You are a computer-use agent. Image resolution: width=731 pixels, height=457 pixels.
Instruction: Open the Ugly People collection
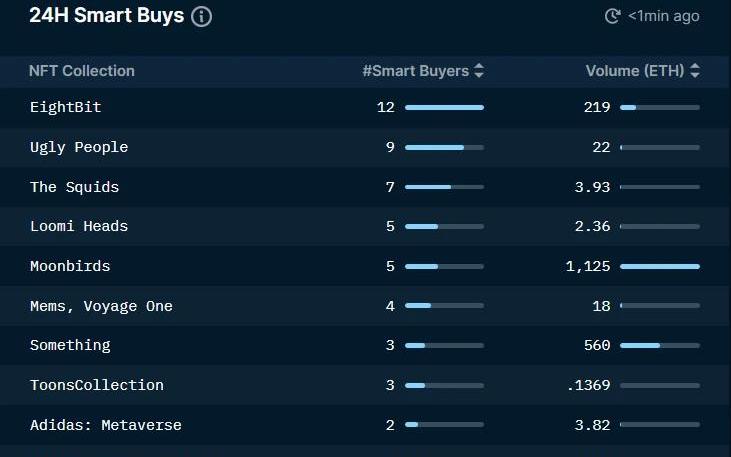[79, 147]
